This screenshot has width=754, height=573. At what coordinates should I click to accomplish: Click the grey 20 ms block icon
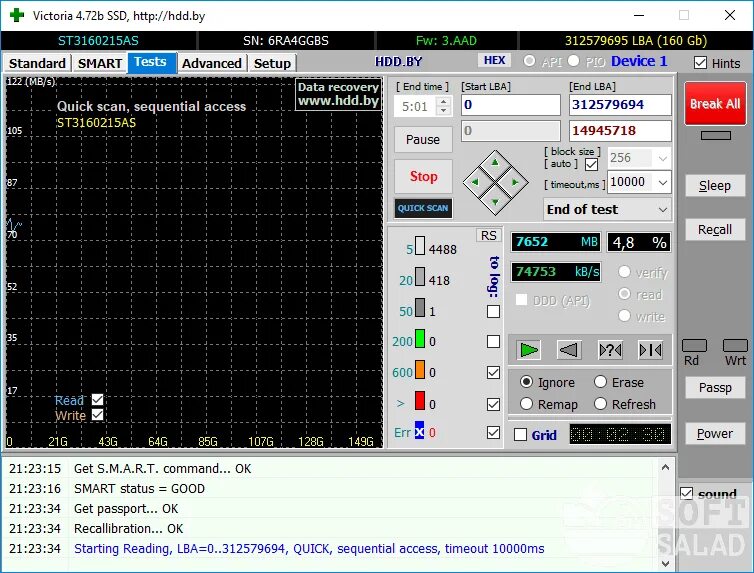420,277
